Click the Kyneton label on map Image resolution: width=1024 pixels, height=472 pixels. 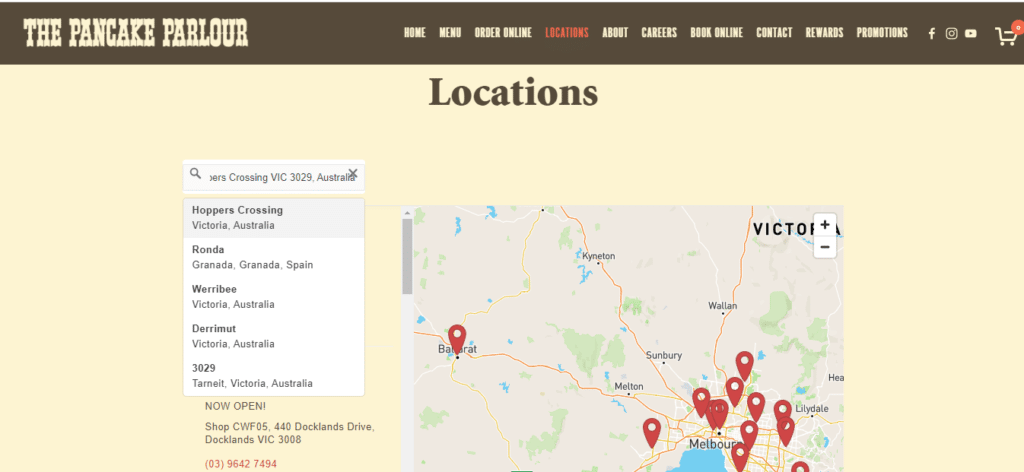(599, 256)
